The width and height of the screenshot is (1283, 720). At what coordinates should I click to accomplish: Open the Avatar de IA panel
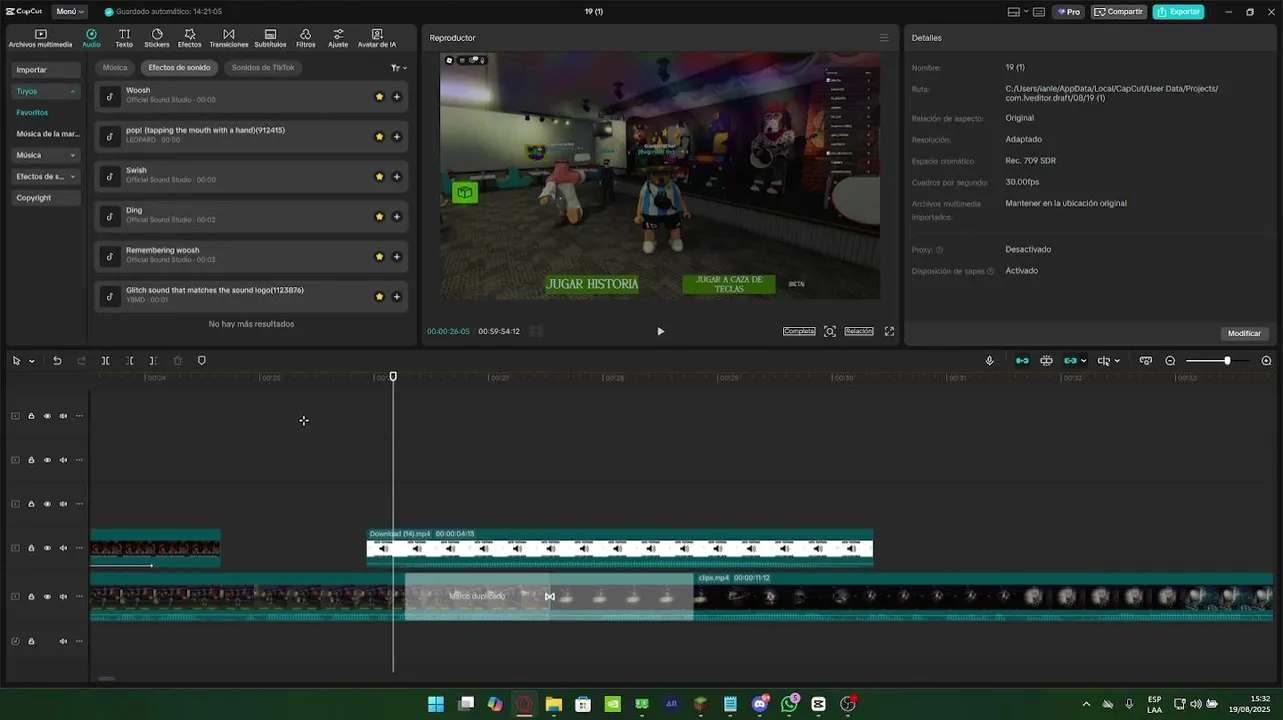[x=377, y=38]
